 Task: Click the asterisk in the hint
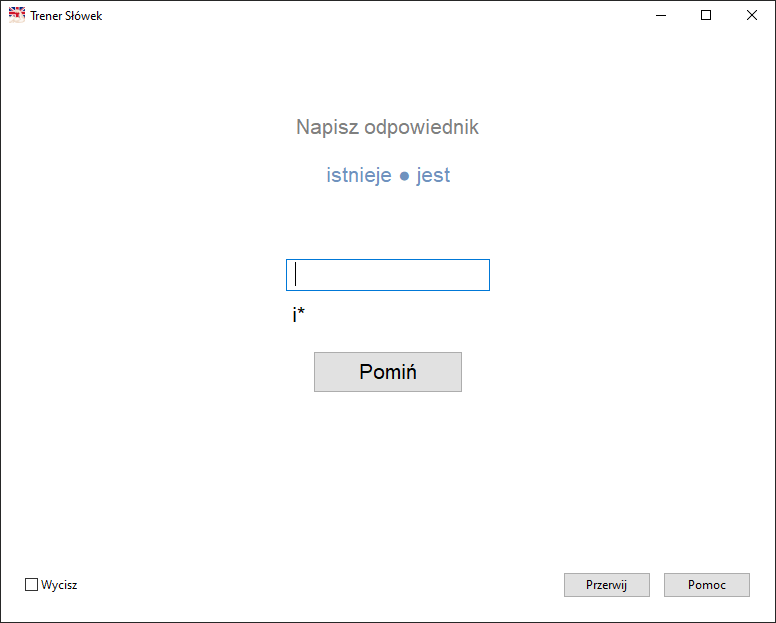(301, 314)
